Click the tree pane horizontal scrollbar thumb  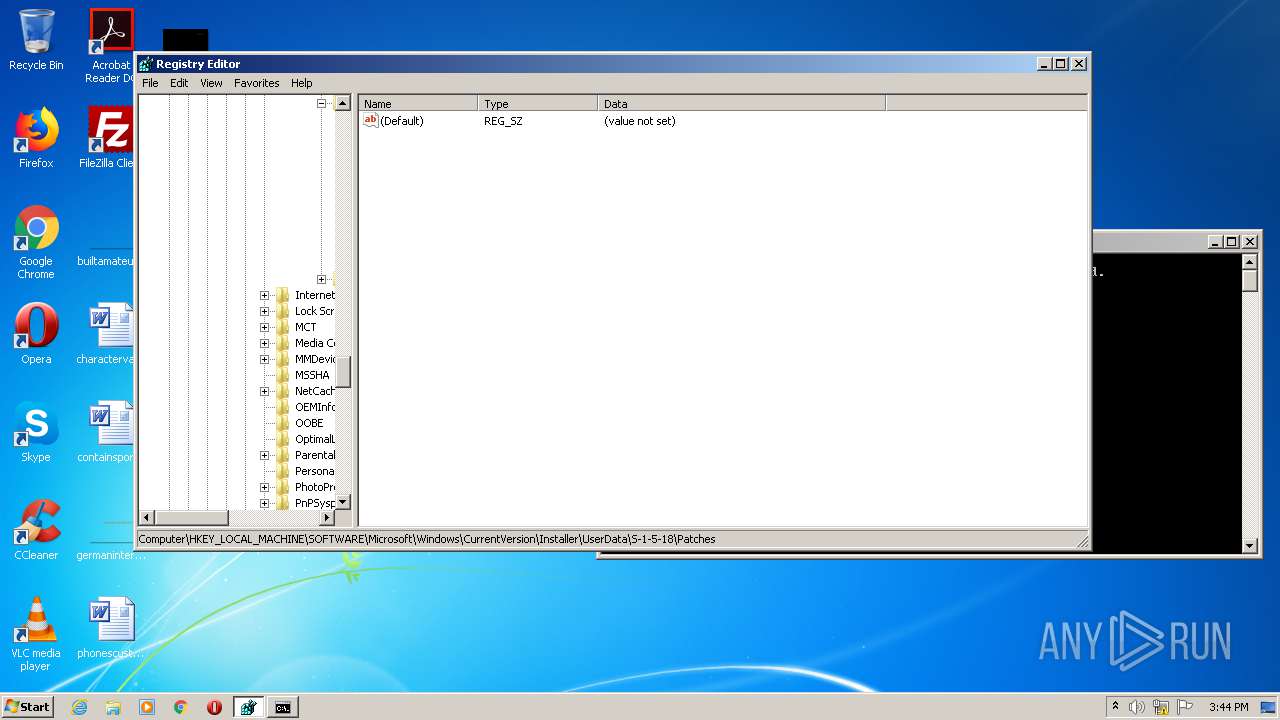(x=191, y=517)
